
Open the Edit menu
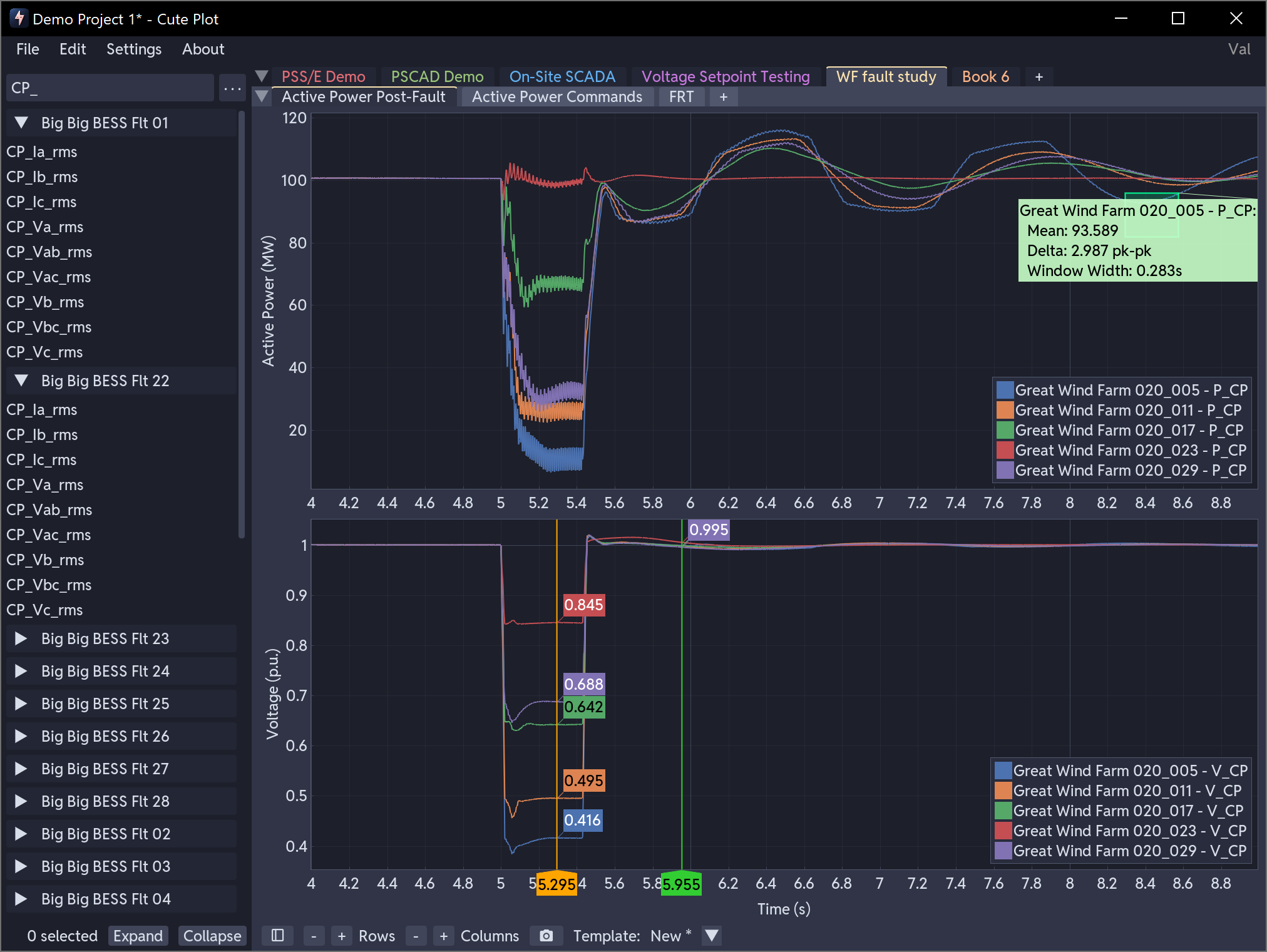pos(73,49)
